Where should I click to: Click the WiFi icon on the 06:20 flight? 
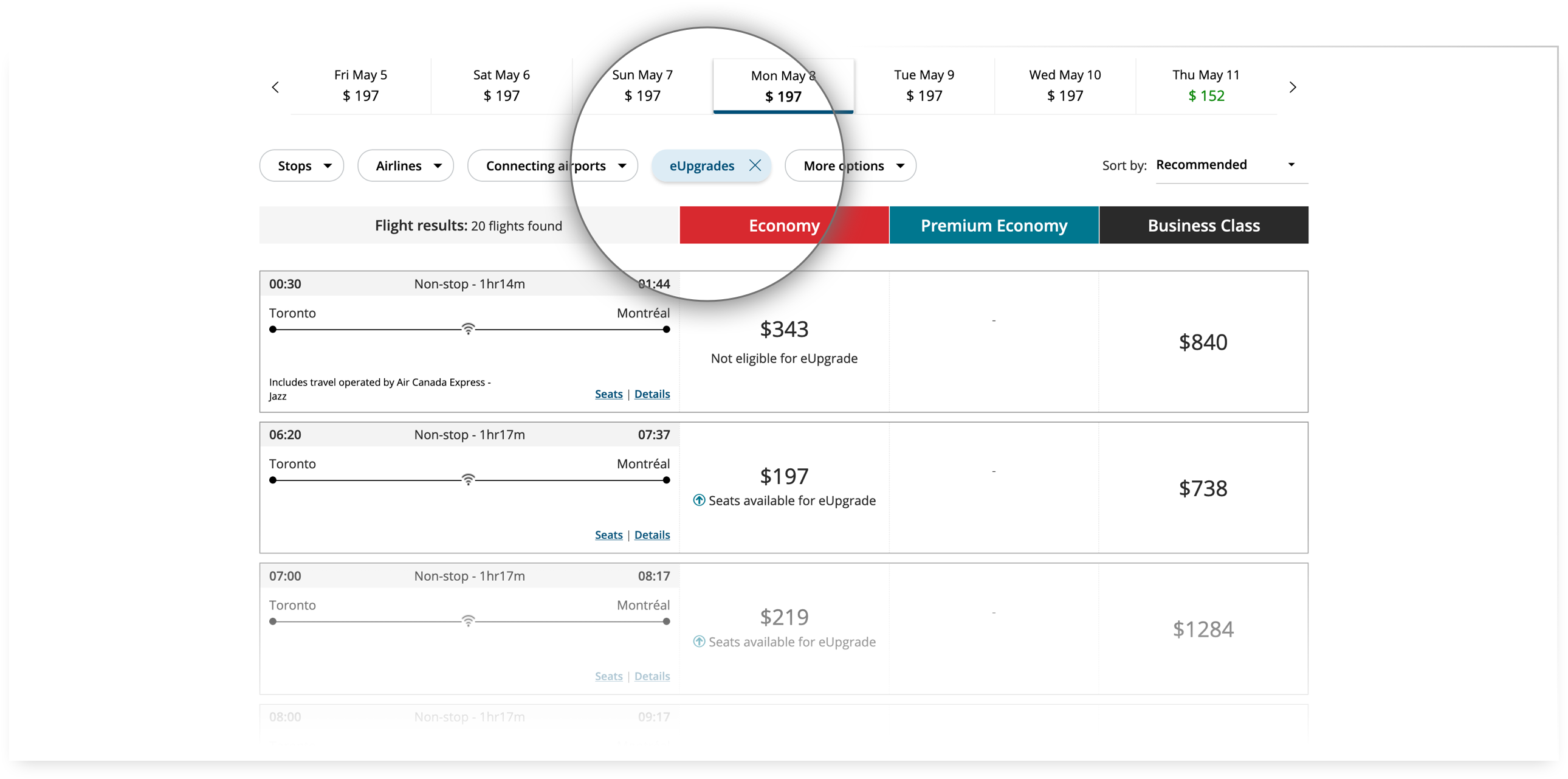click(469, 481)
